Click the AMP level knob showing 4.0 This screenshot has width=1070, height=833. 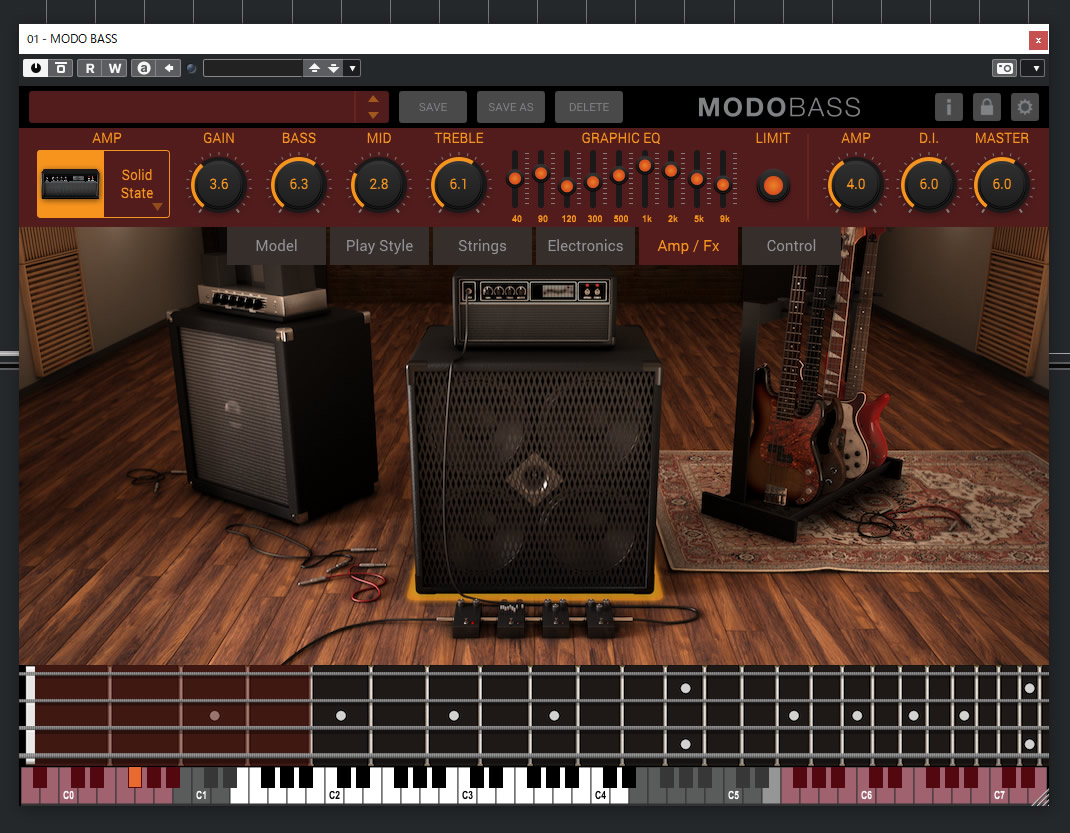click(856, 184)
